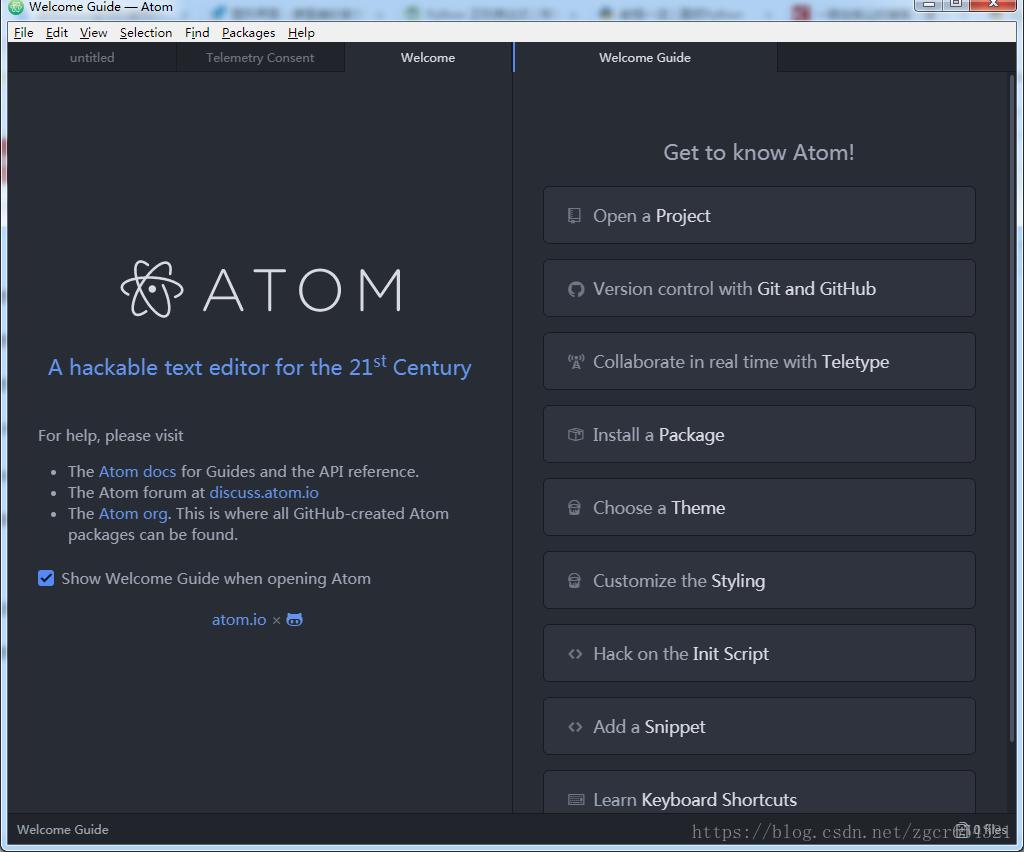This screenshot has height=852, width=1024.
Task: Click the Welcome Guide scrollbar
Action: coord(1012,408)
